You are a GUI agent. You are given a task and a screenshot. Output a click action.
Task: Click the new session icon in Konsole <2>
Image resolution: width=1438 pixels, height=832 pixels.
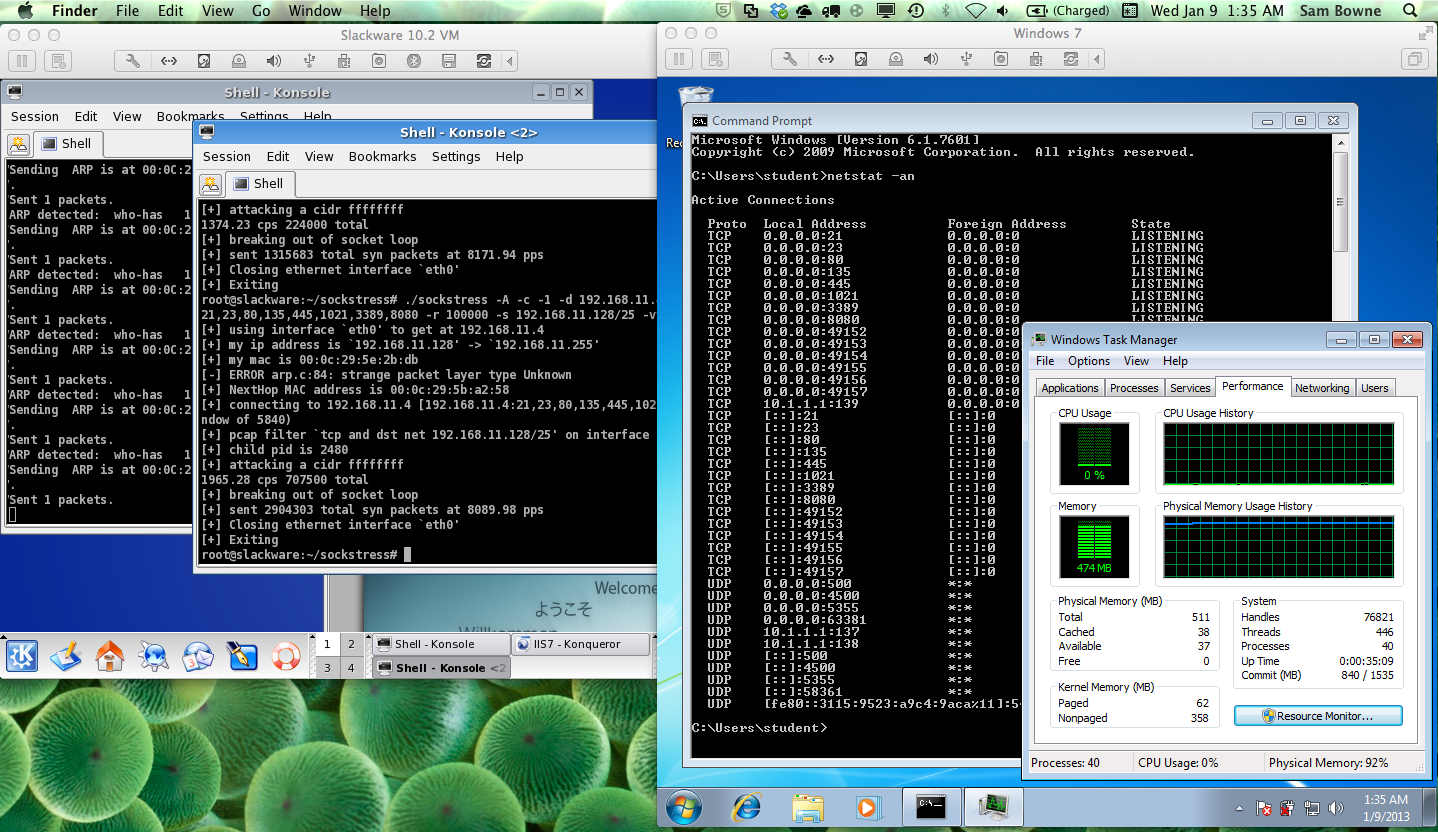[210, 184]
